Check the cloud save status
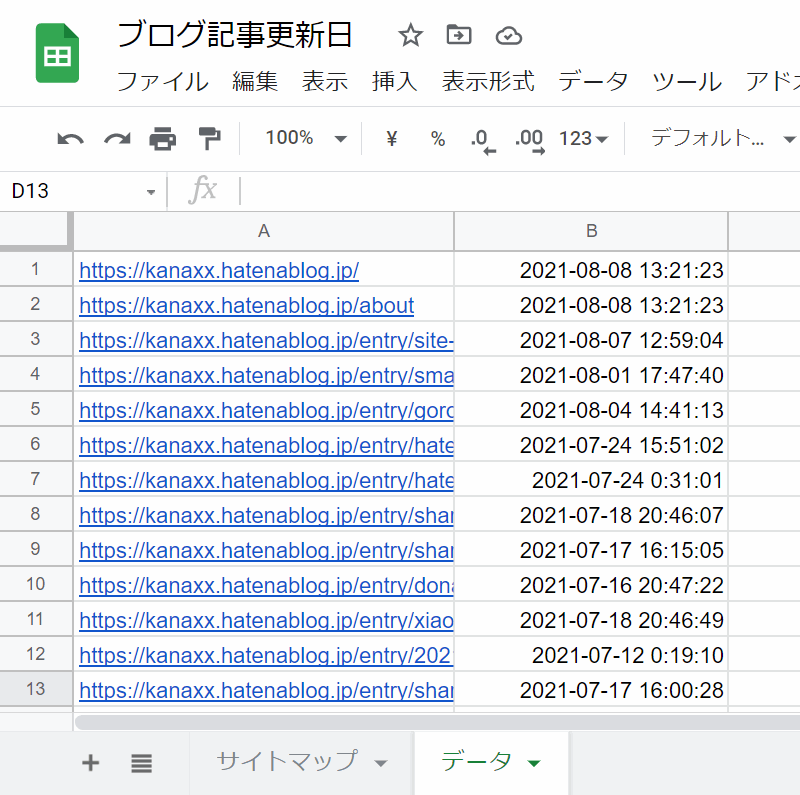This screenshot has height=795, width=800. pos(509,34)
